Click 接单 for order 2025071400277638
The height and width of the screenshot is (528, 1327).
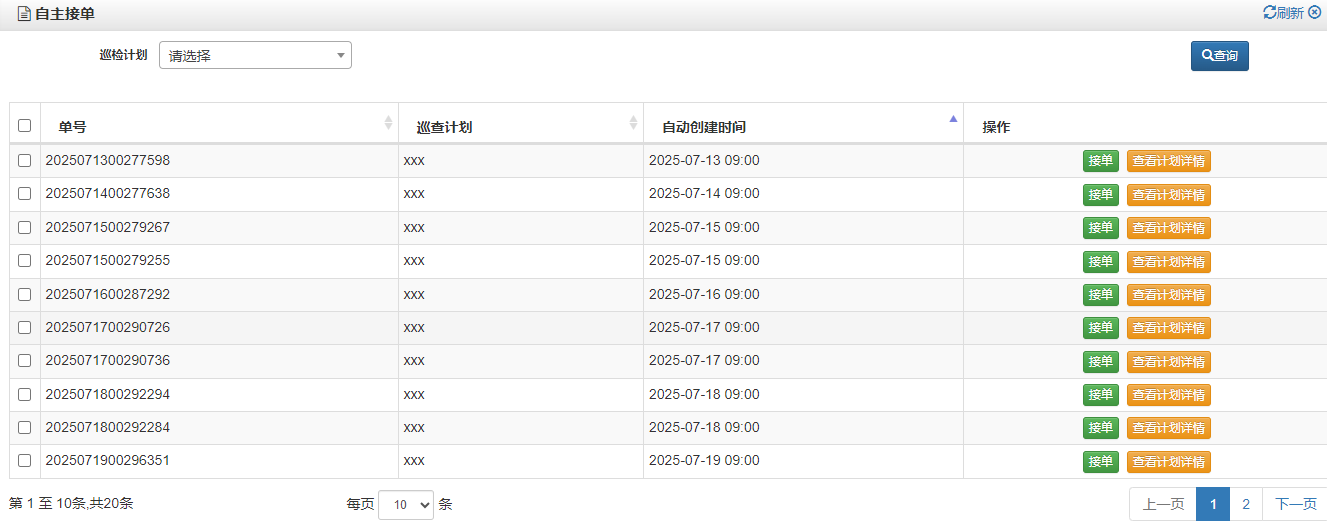(1101, 194)
